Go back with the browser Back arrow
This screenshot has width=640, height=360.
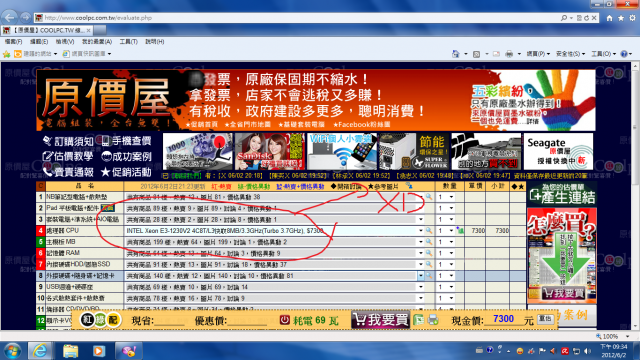tap(9, 17)
